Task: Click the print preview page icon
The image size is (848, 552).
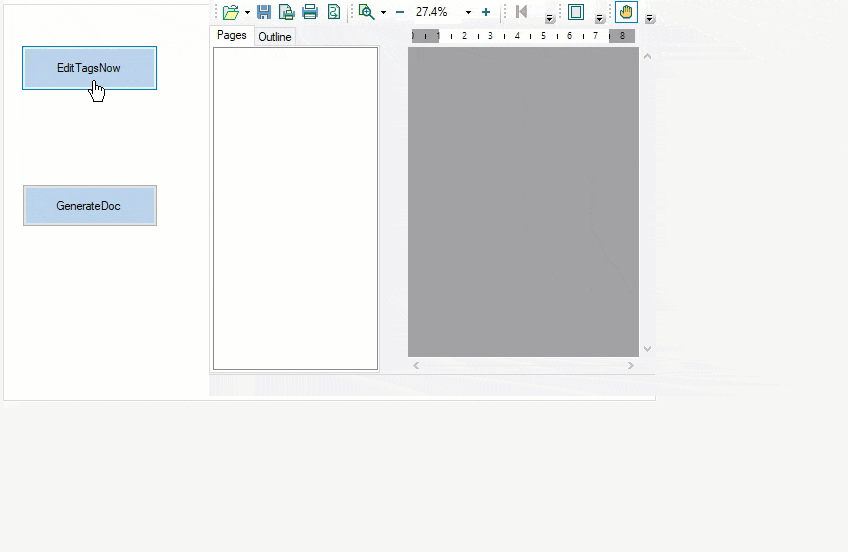Action: (287, 12)
